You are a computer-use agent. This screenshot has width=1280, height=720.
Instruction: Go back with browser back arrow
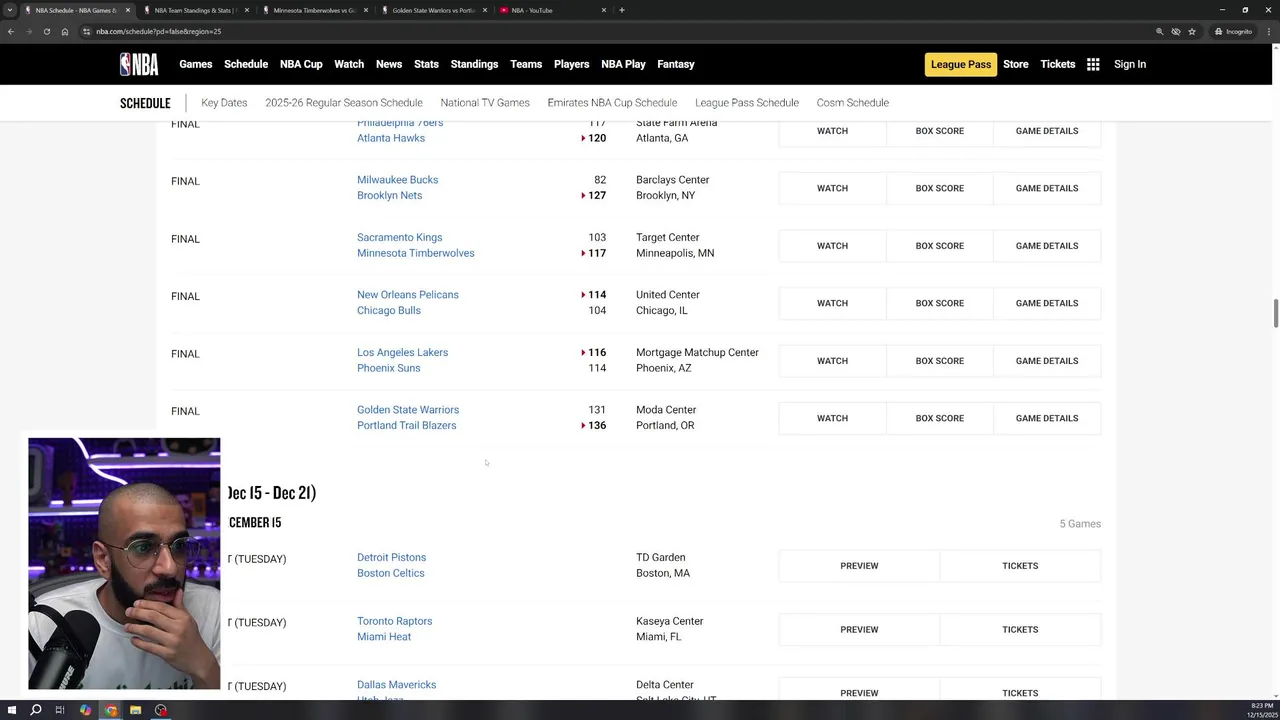[x=11, y=31]
